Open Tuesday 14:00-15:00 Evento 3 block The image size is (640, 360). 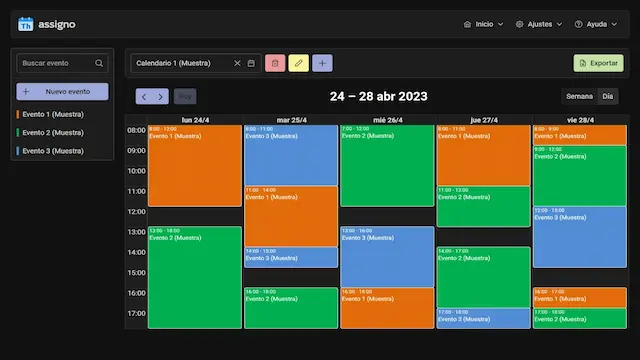point(291,258)
